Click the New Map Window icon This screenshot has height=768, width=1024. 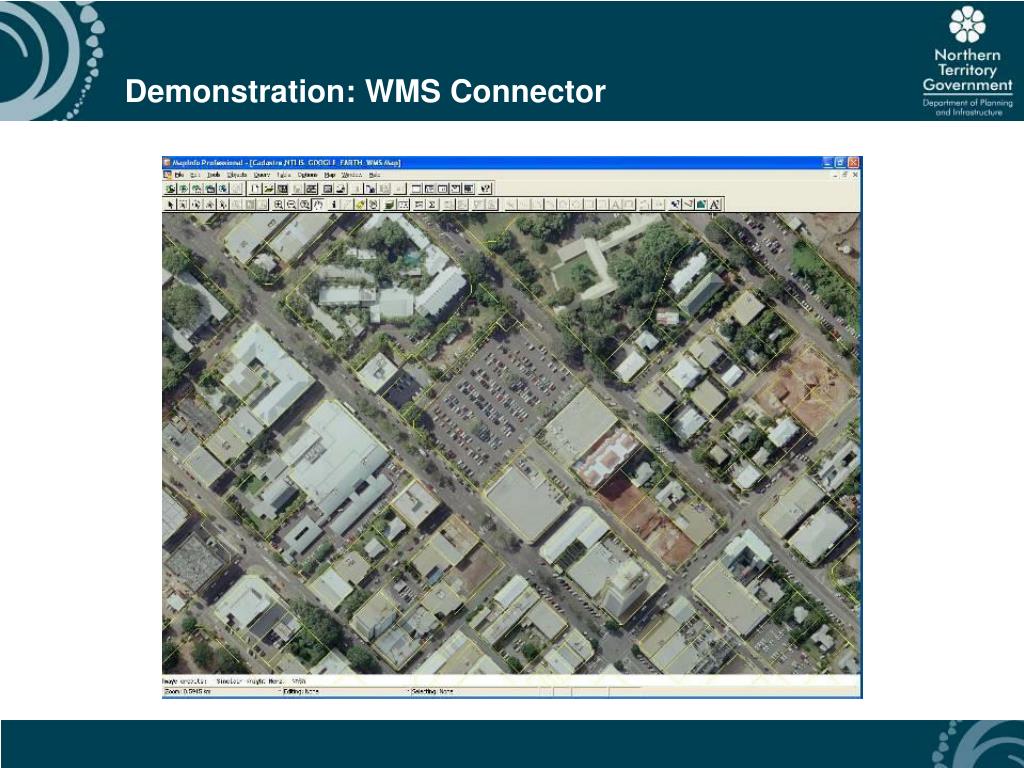(x=429, y=189)
